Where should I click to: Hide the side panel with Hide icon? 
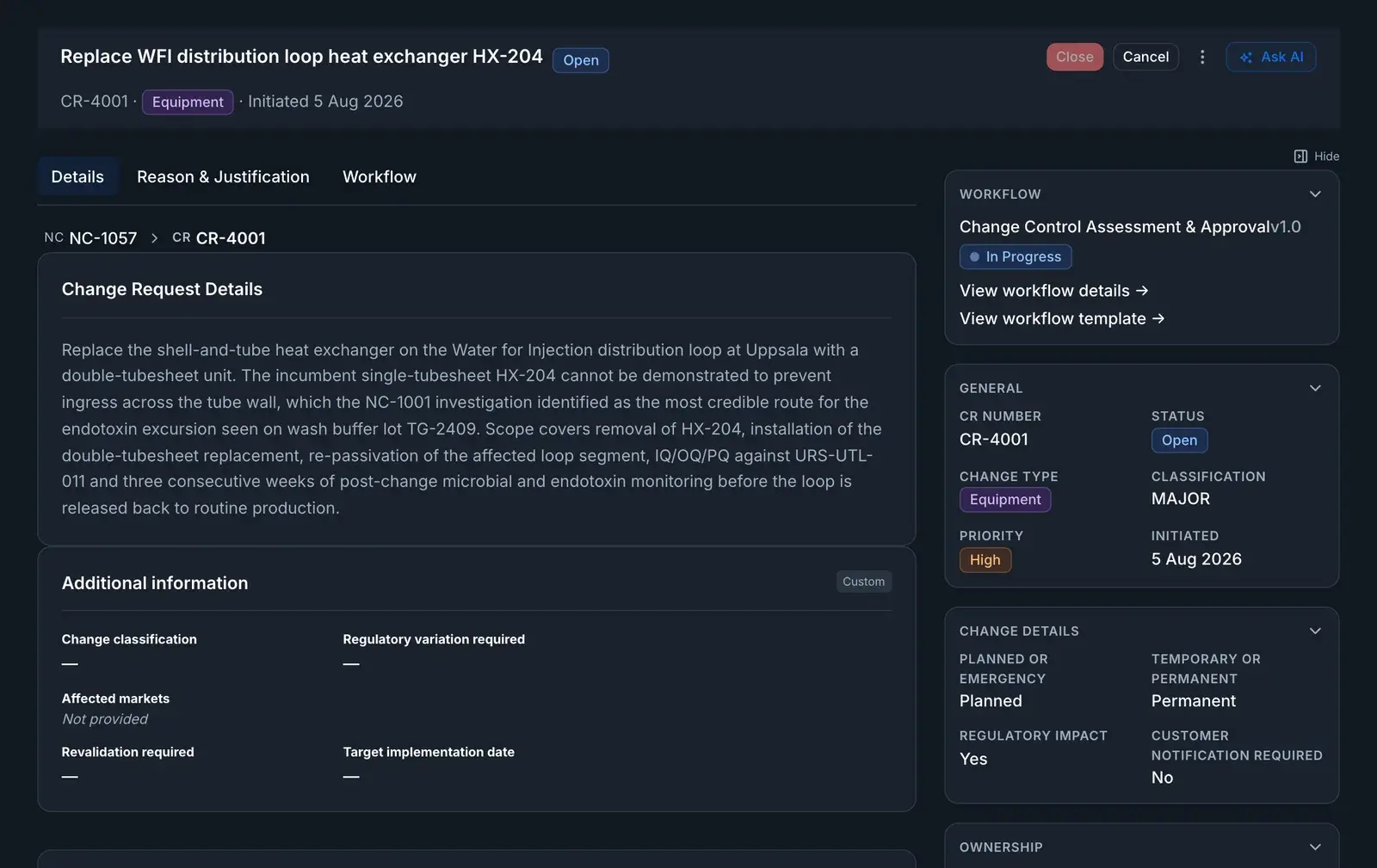coord(1317,156)
